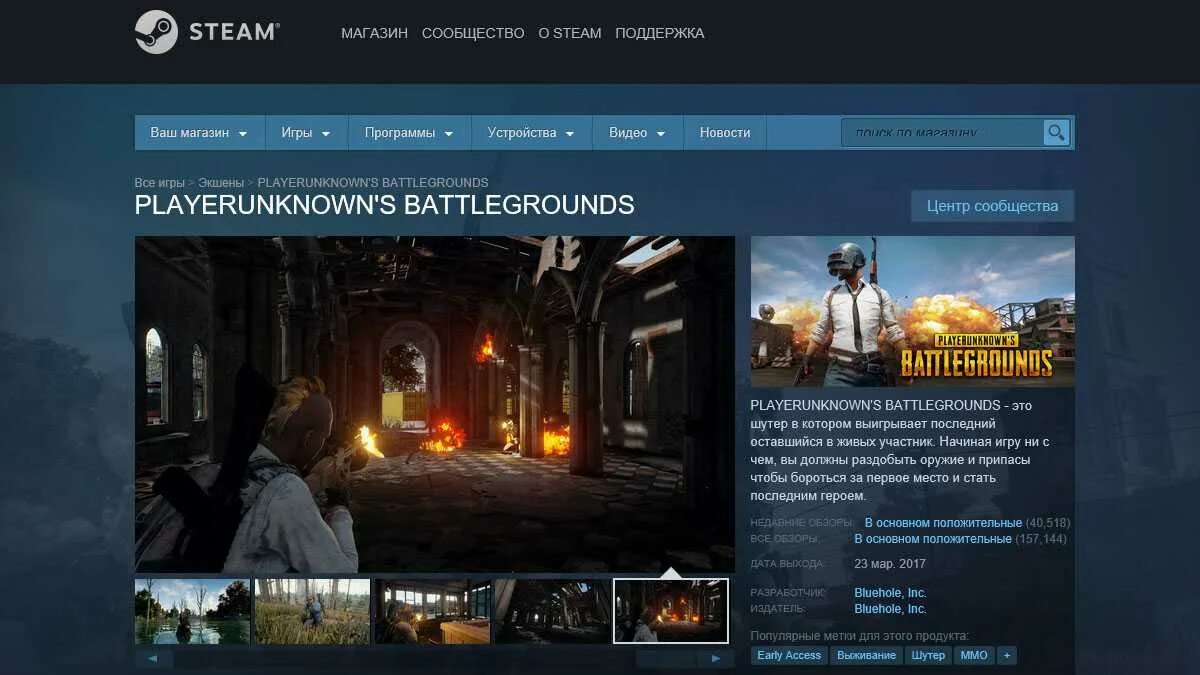Click the search magnifier icon
Image resolution: width=1200 pixels, height=675 pixels.
click(x=1056, y=132)
